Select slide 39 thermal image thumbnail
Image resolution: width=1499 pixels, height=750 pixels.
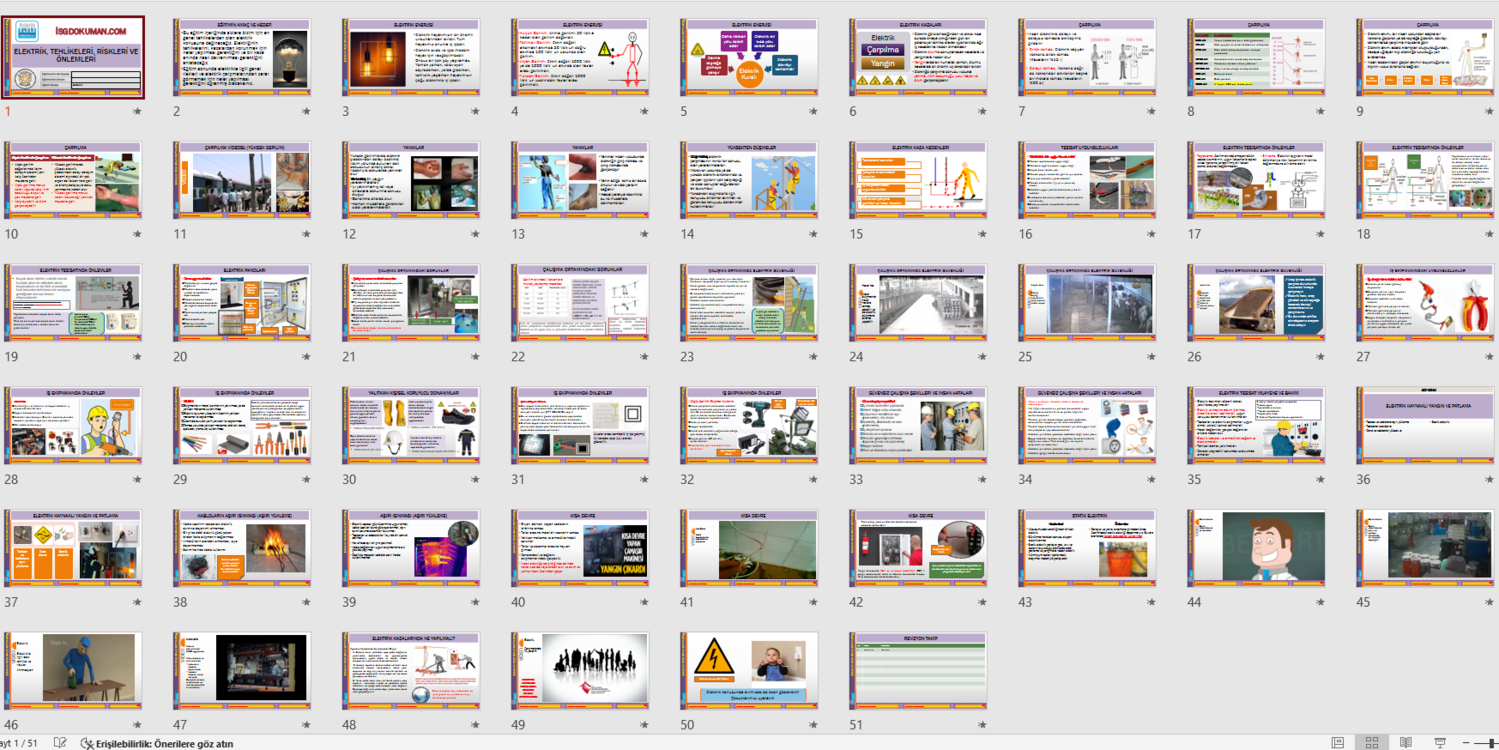411,549
